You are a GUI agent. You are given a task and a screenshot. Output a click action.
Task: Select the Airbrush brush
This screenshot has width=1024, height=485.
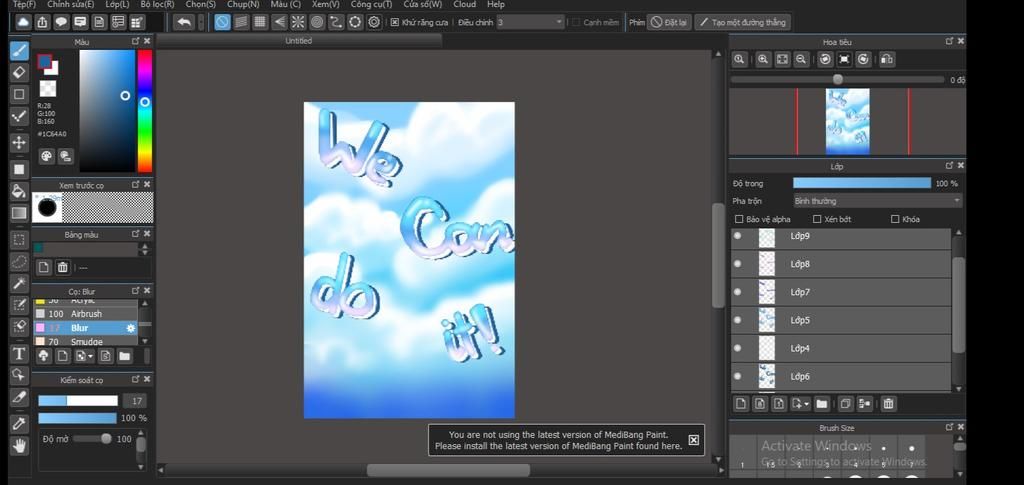point(86,314)
